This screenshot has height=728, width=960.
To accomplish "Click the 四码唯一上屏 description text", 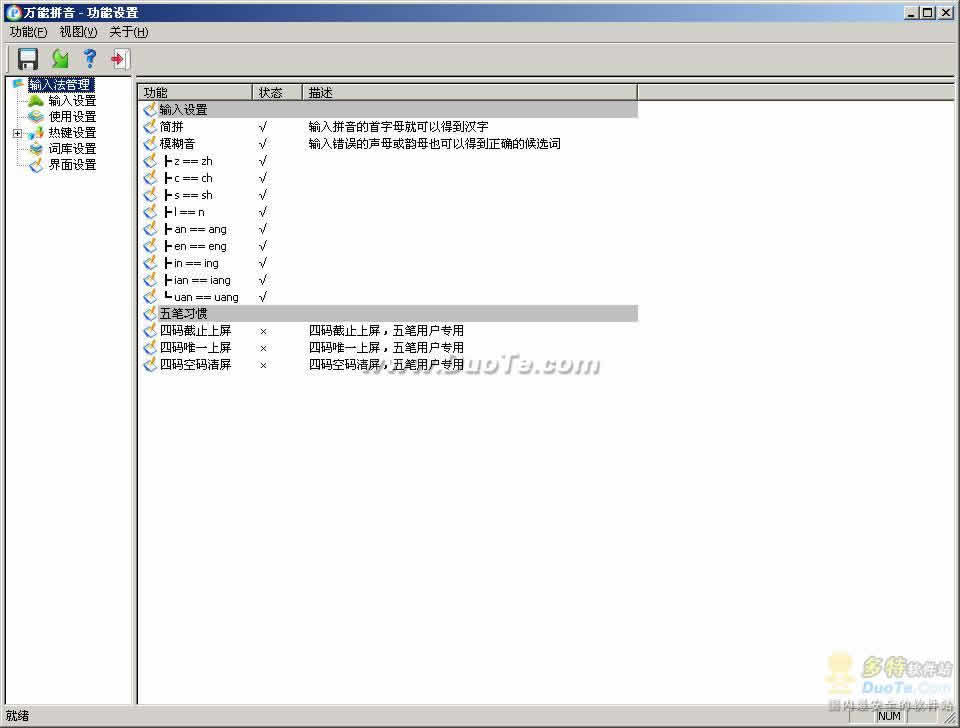I will point(386,348).
